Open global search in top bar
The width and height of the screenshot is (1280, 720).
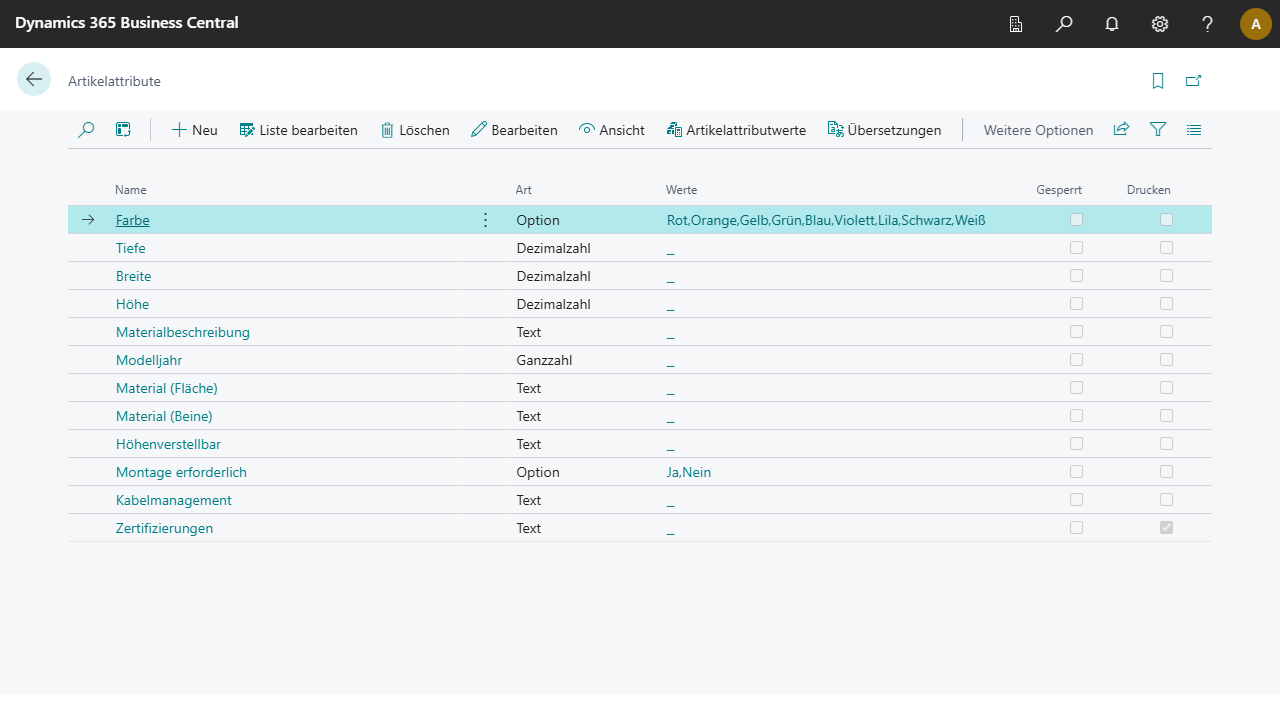coord(1064,24)
